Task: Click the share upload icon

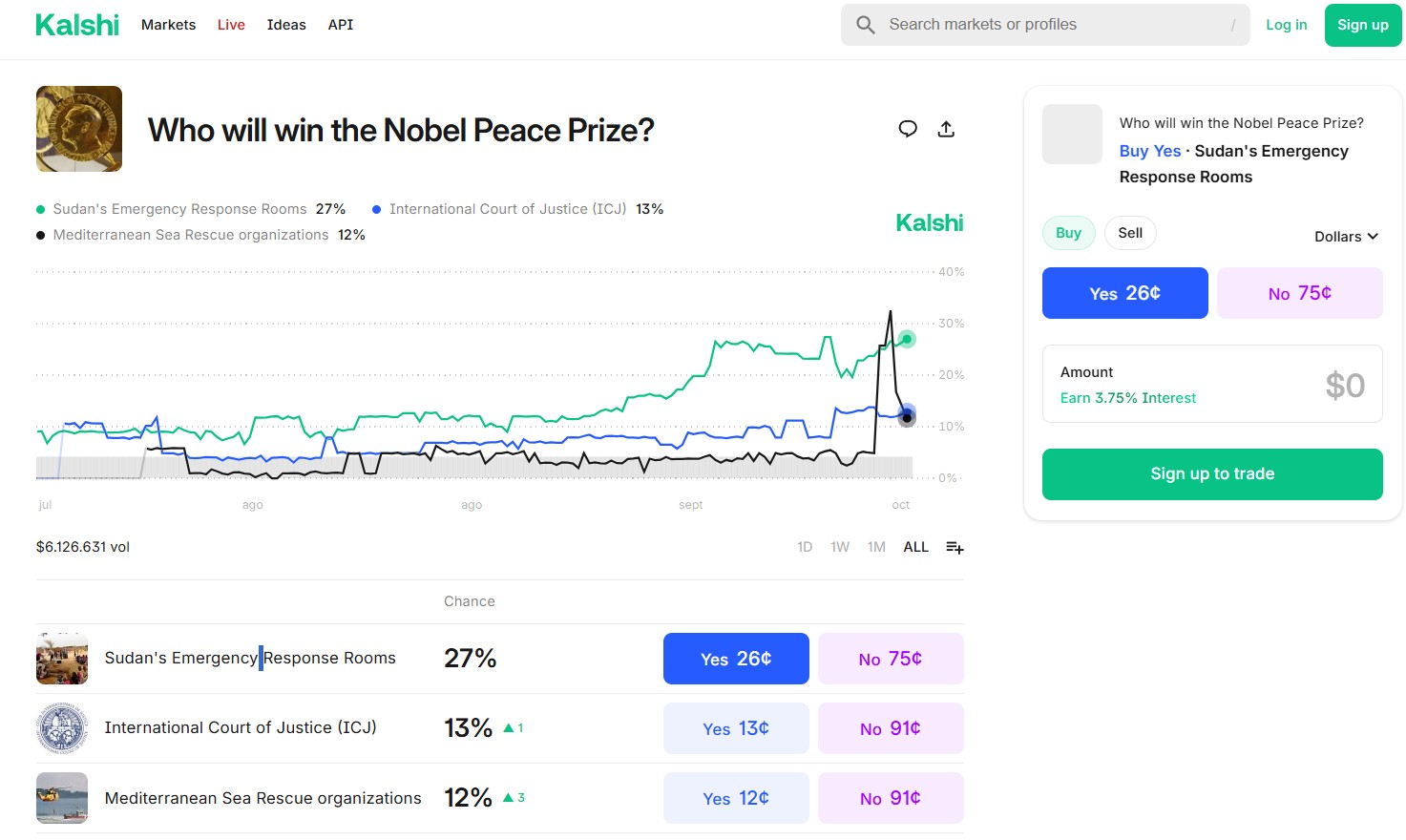Action: pos(946,129)
